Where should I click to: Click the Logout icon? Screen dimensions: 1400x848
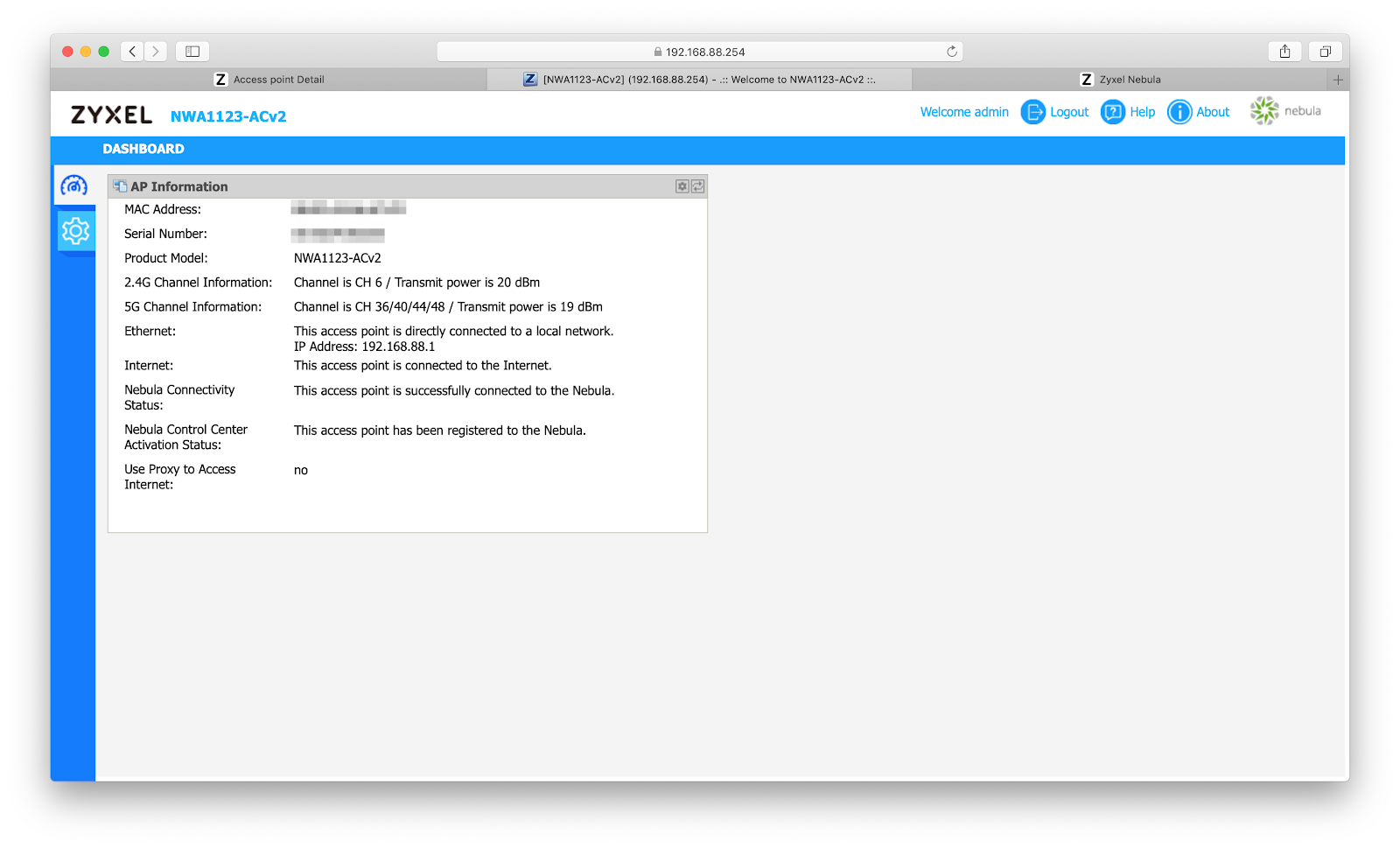pyautogui.click(x=1033, y=112)
